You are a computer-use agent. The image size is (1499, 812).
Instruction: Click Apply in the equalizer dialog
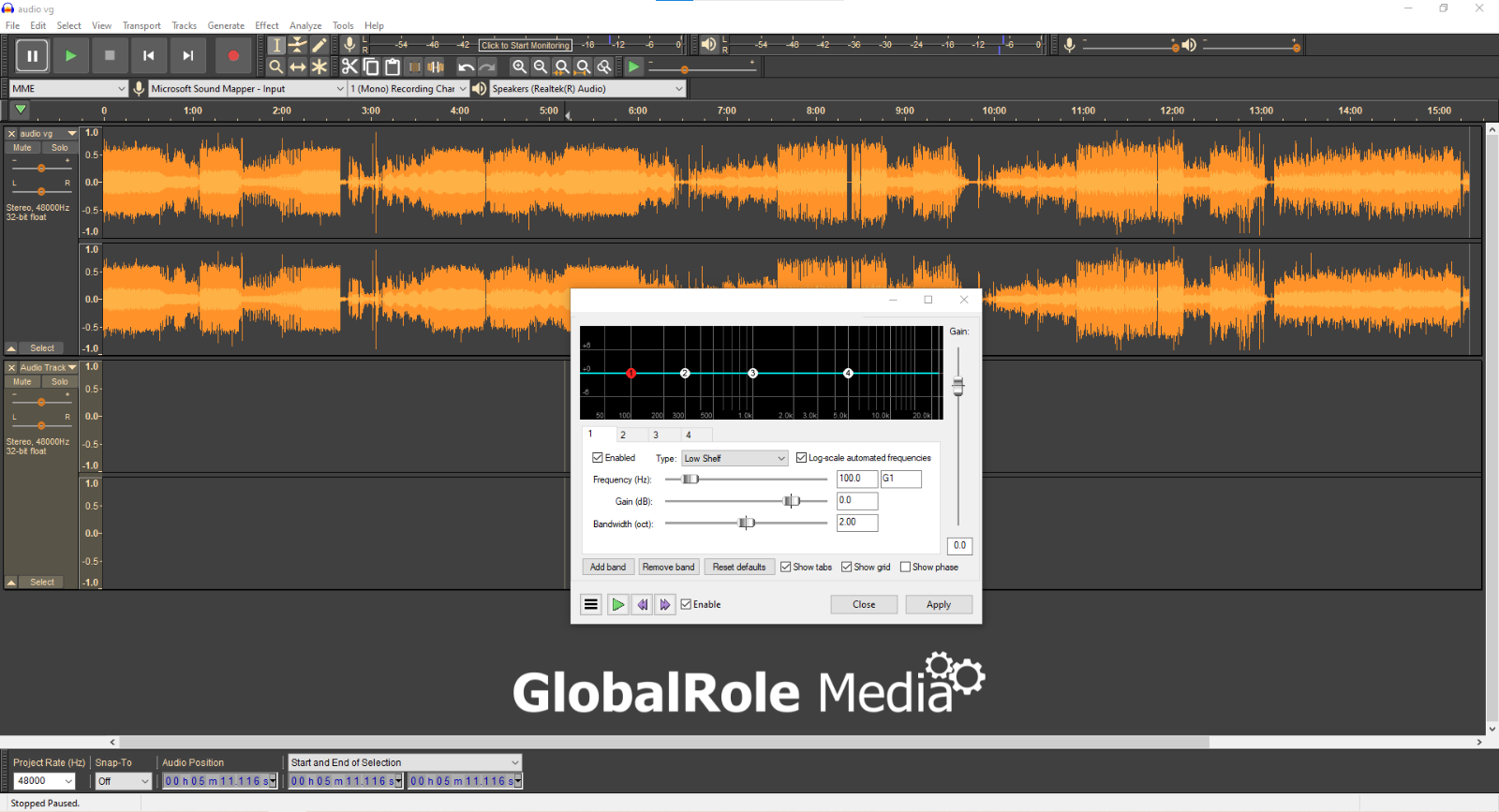[x=939, y=604]
